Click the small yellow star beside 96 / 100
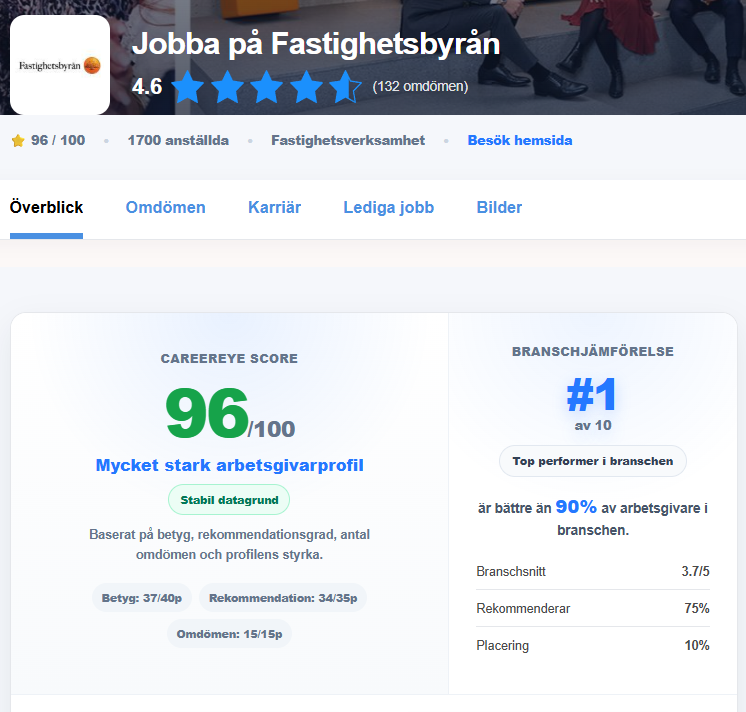Viewport: 746px width, 712px height. (18, 141)
